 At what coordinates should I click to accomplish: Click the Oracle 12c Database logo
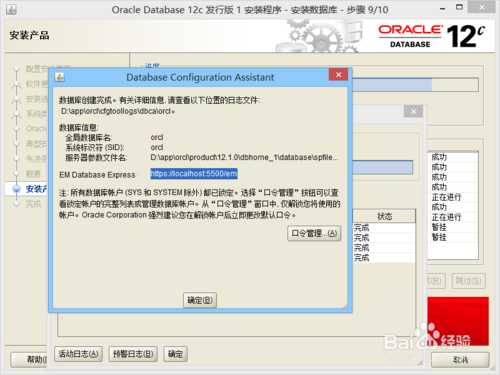tap(432, 36)
